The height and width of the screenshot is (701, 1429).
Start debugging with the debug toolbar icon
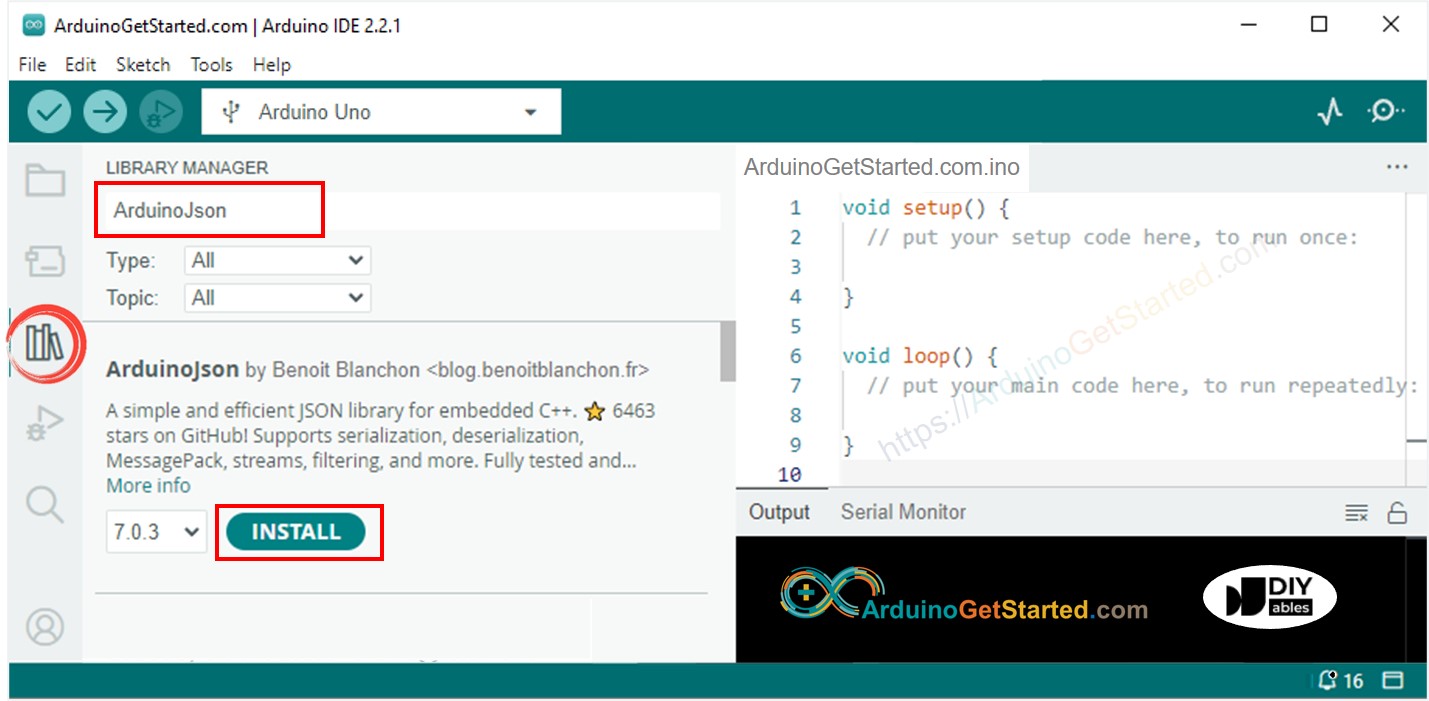(160, 111)
